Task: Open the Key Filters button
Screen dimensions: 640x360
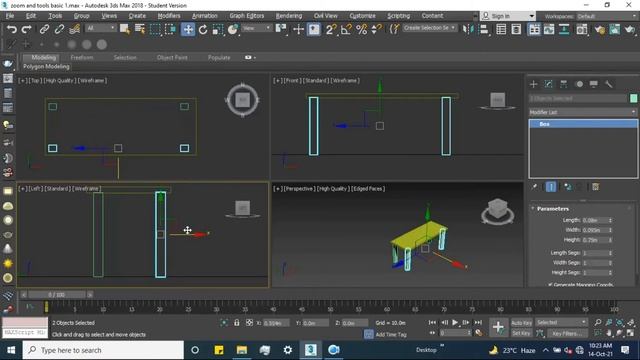Action: coord(567,333)
